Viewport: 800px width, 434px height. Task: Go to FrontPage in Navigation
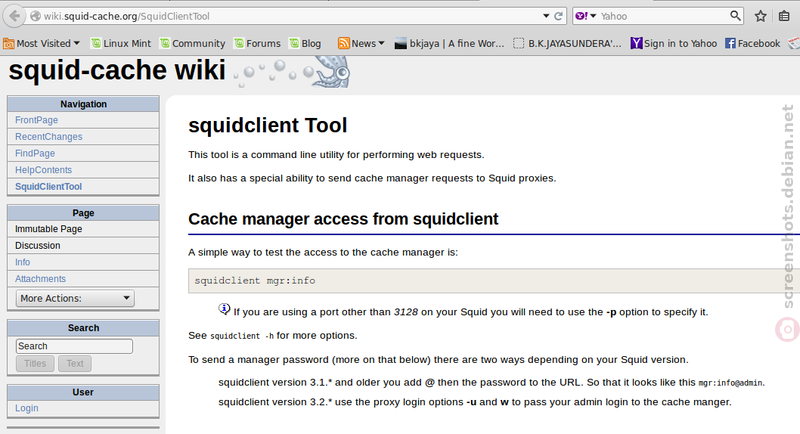[36, 120]
